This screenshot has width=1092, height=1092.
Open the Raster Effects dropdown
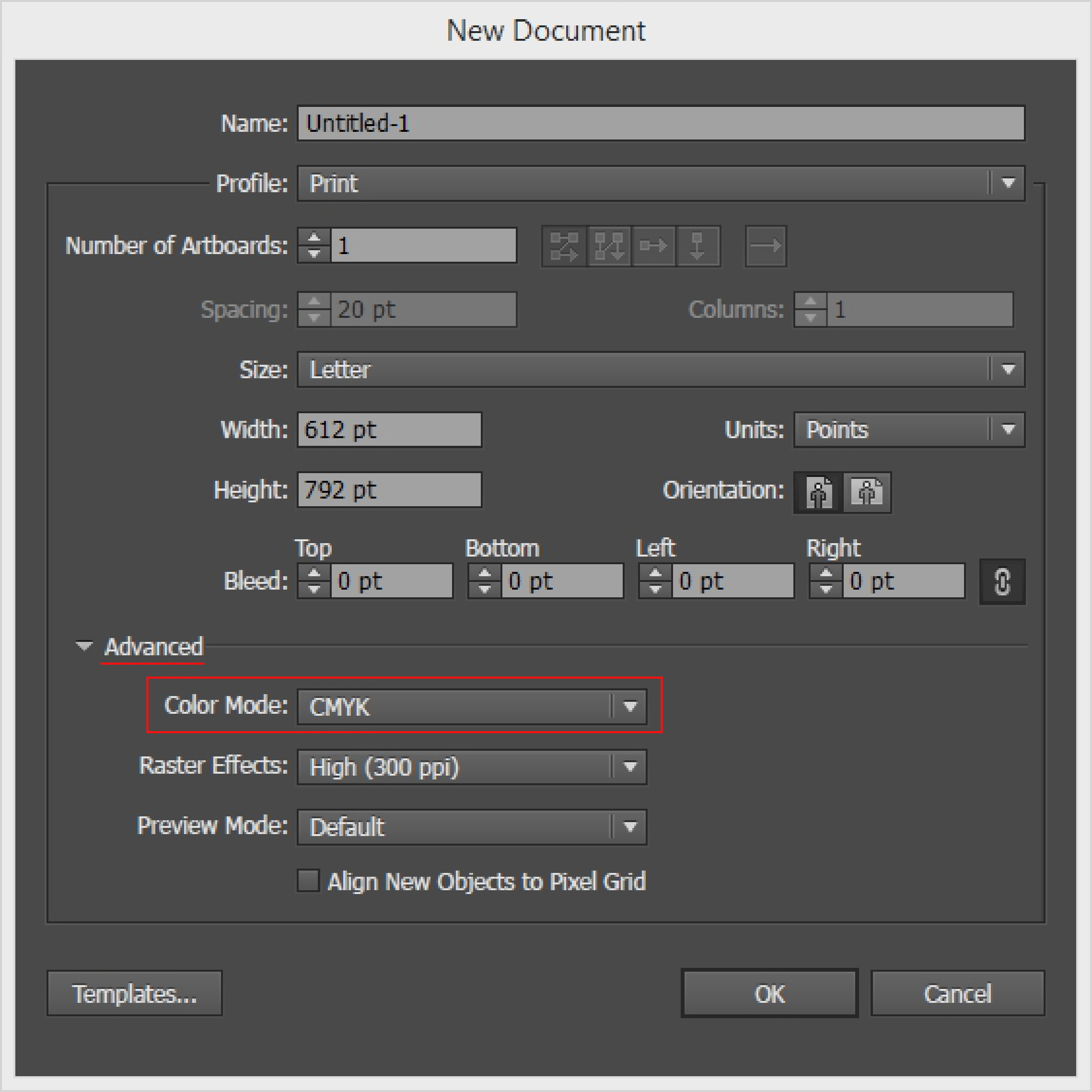[x=472, y=767]
